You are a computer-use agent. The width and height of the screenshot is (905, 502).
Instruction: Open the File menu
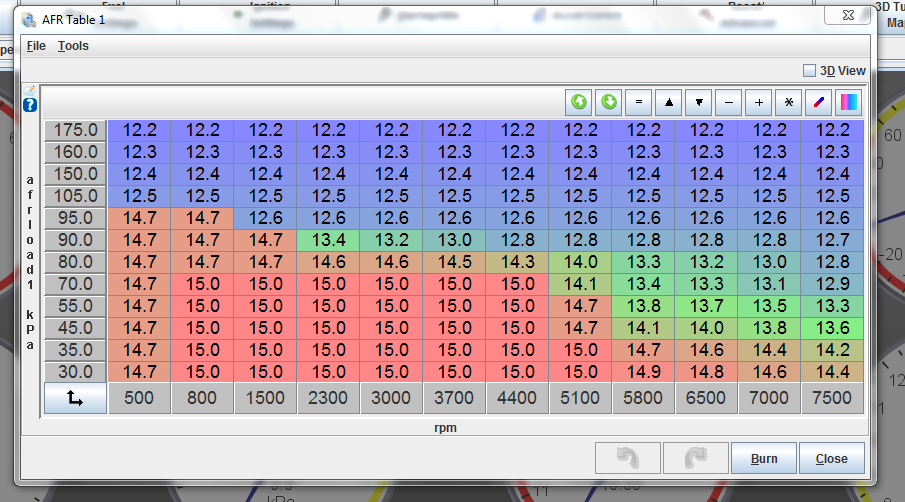point(36,46)
